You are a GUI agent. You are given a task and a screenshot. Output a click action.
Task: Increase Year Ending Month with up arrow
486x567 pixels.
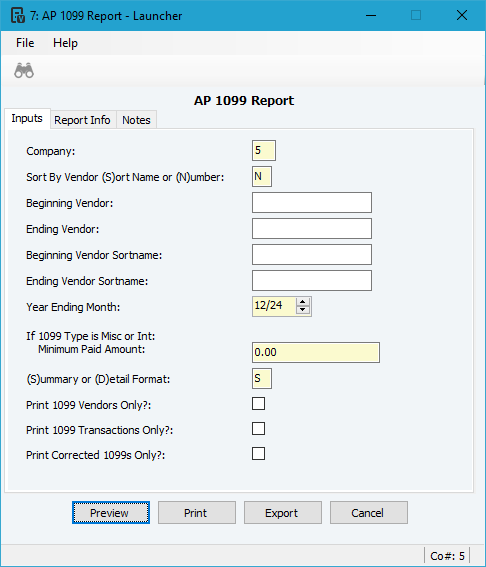click(x=303, y=302)
